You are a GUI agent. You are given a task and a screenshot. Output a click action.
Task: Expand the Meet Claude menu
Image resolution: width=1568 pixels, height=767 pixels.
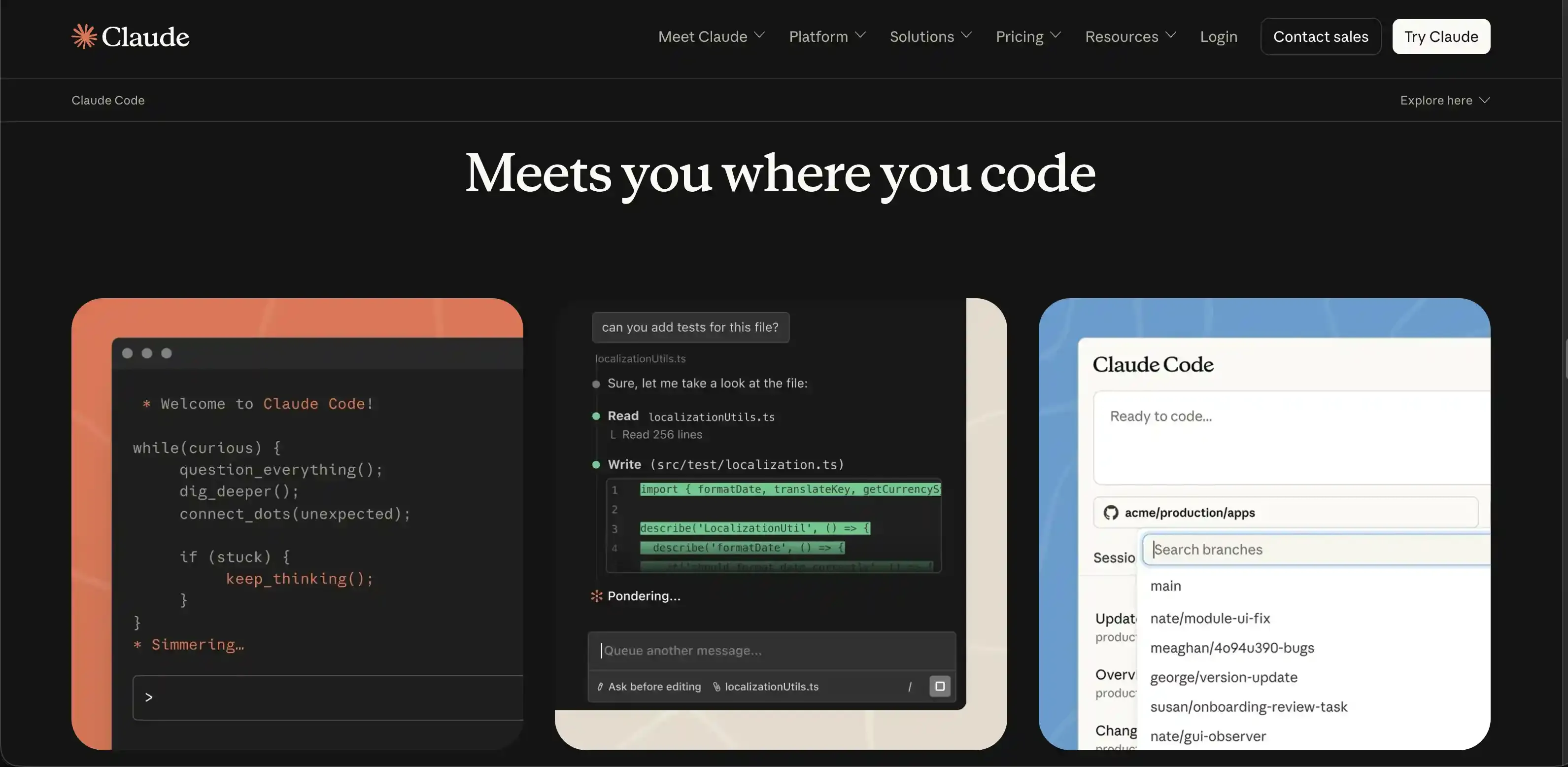click(x=711, y=36)
